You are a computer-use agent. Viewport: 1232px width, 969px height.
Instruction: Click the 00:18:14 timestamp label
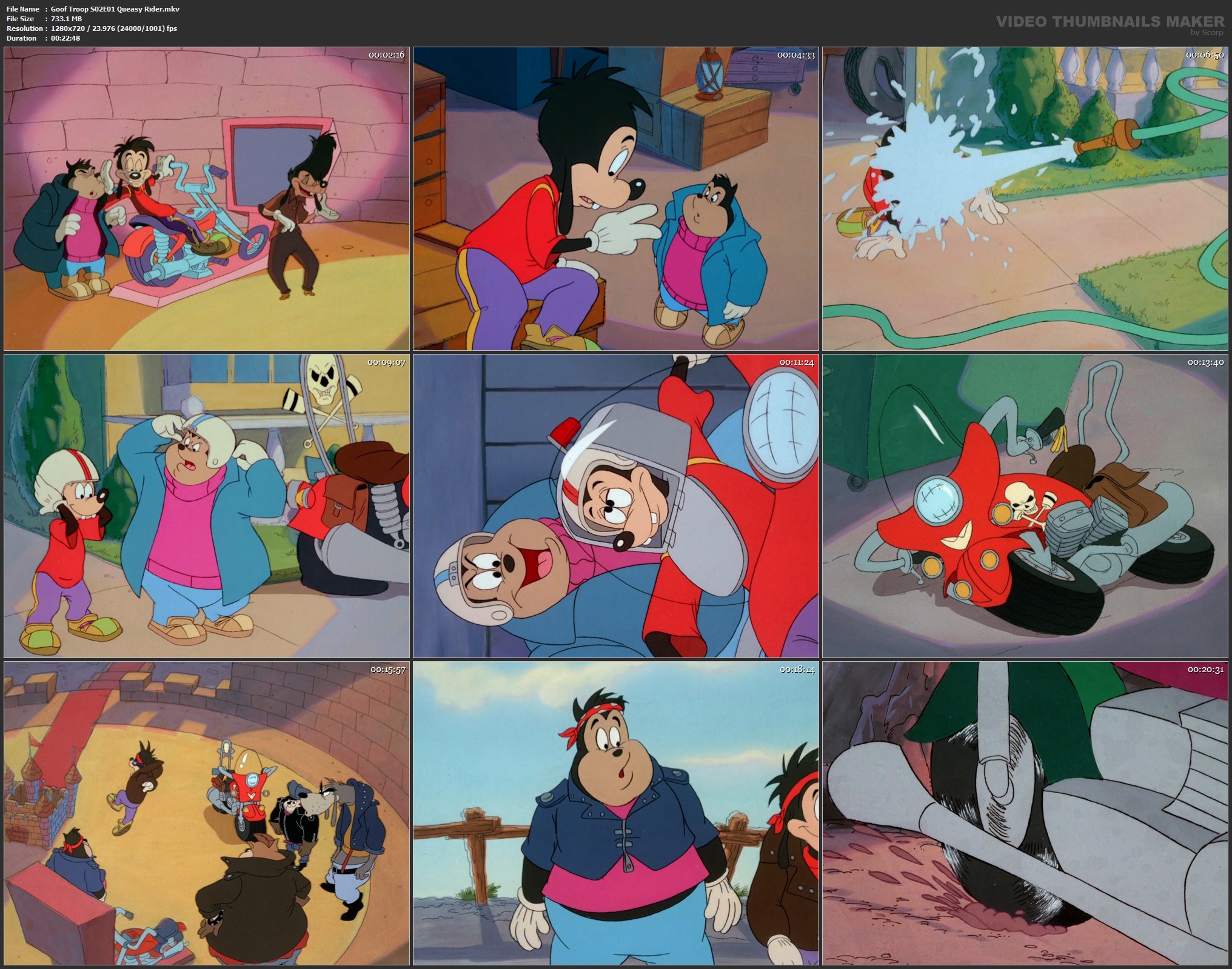(796, 670)
